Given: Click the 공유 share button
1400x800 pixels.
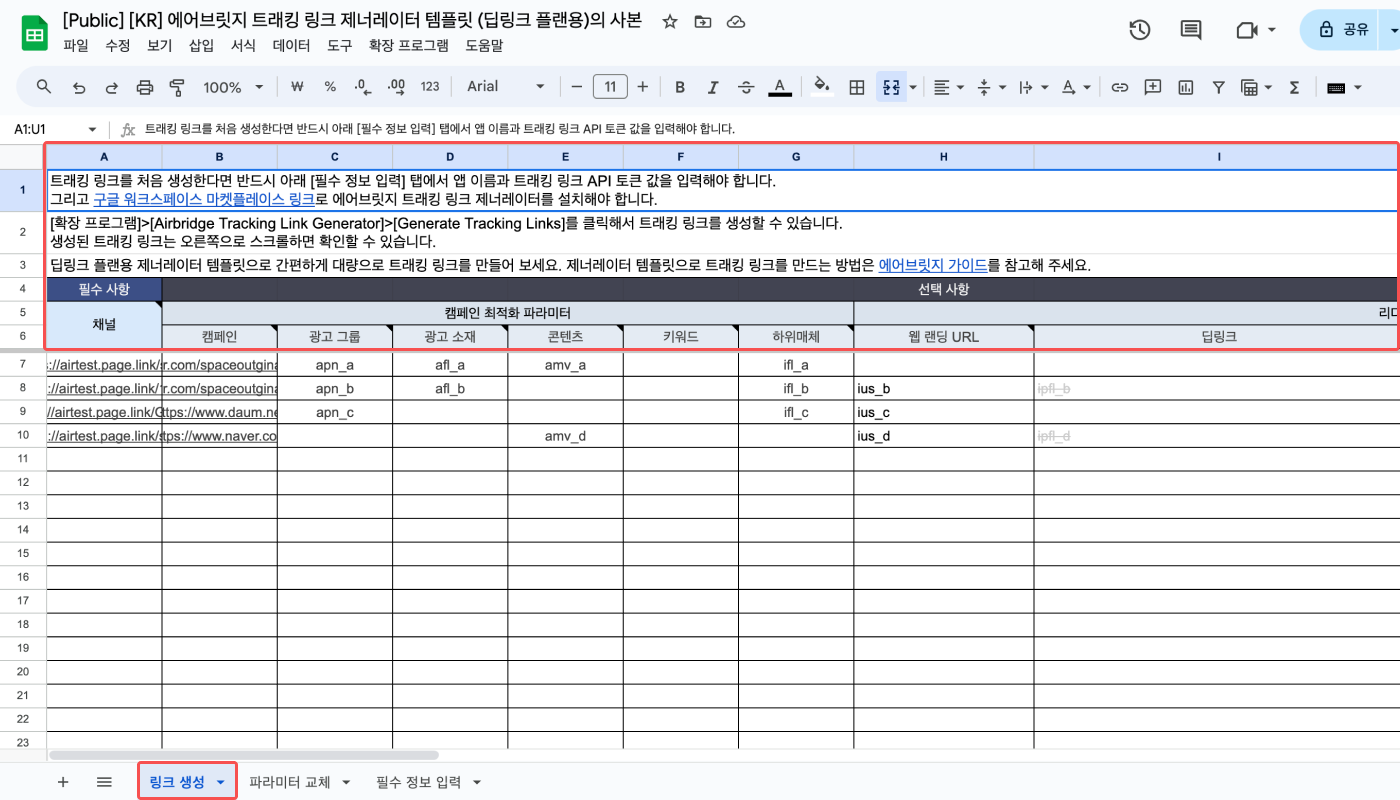Looking at the screenshot, I should click(1344, 30).
